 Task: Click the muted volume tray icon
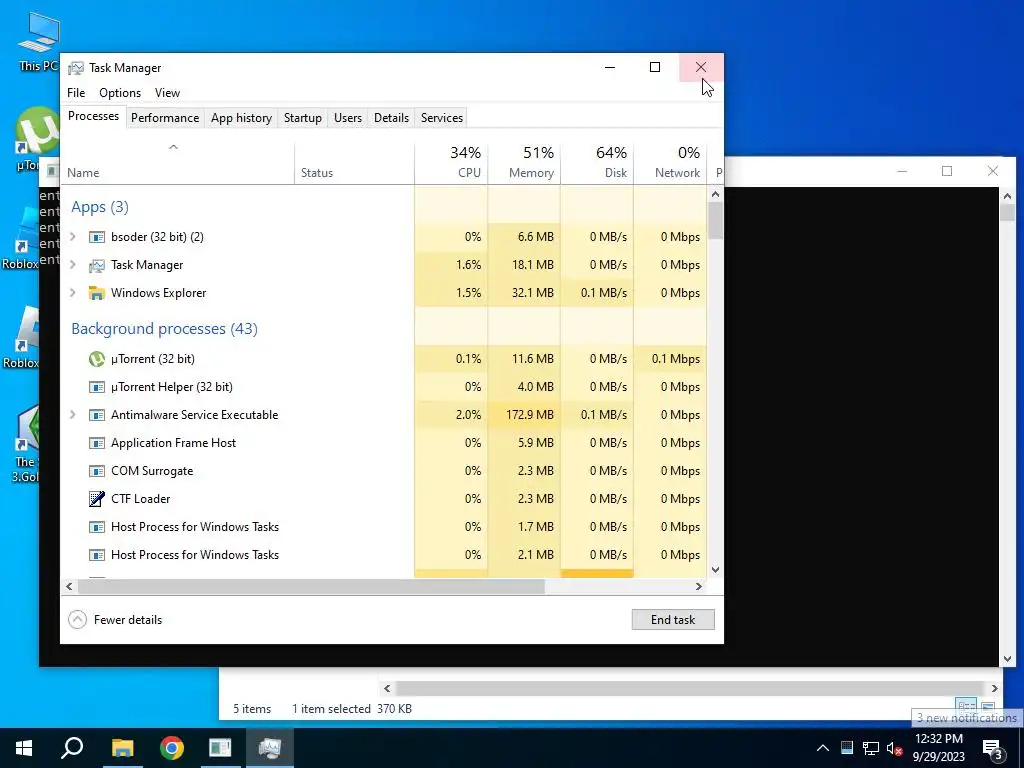tap(895, 748)
